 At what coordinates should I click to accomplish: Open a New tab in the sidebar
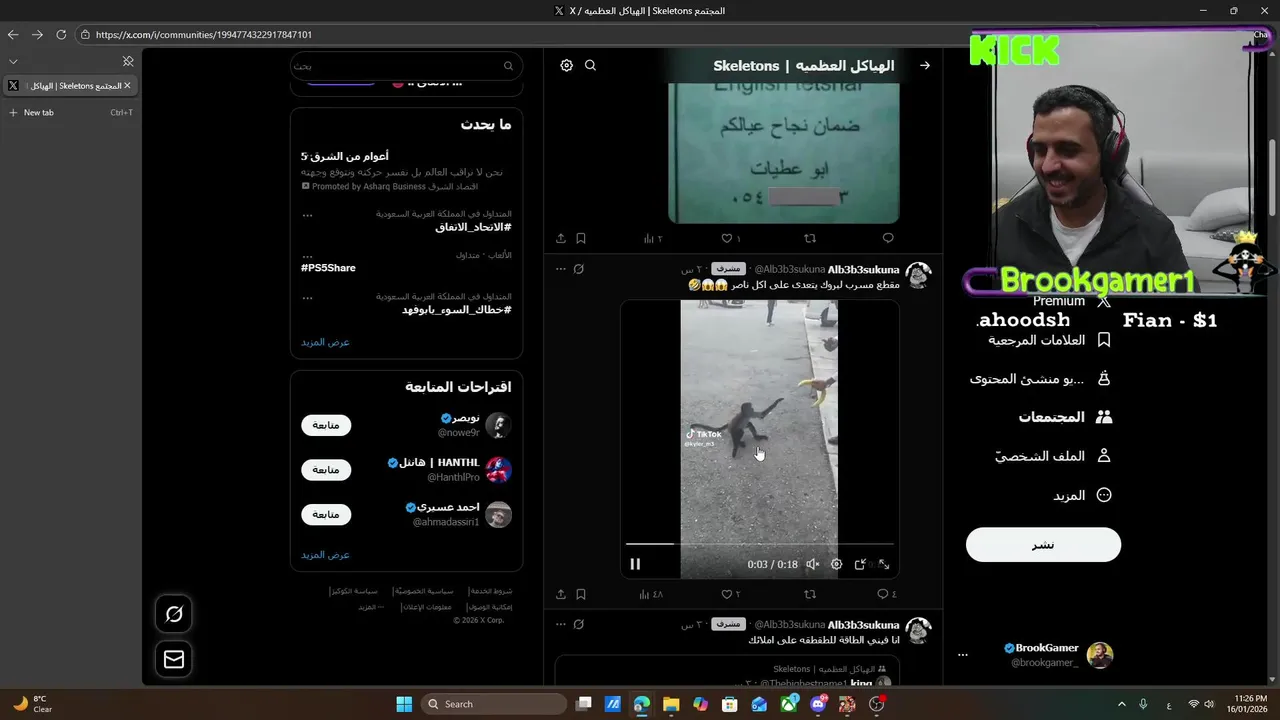coord(70,112)
